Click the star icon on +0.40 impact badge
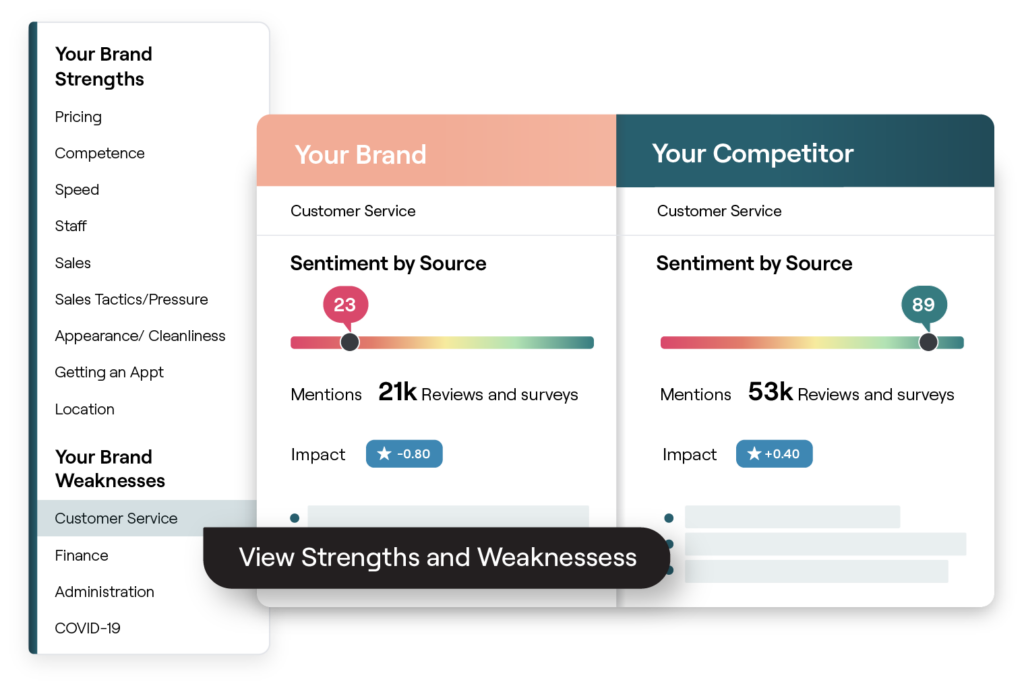 755,453
